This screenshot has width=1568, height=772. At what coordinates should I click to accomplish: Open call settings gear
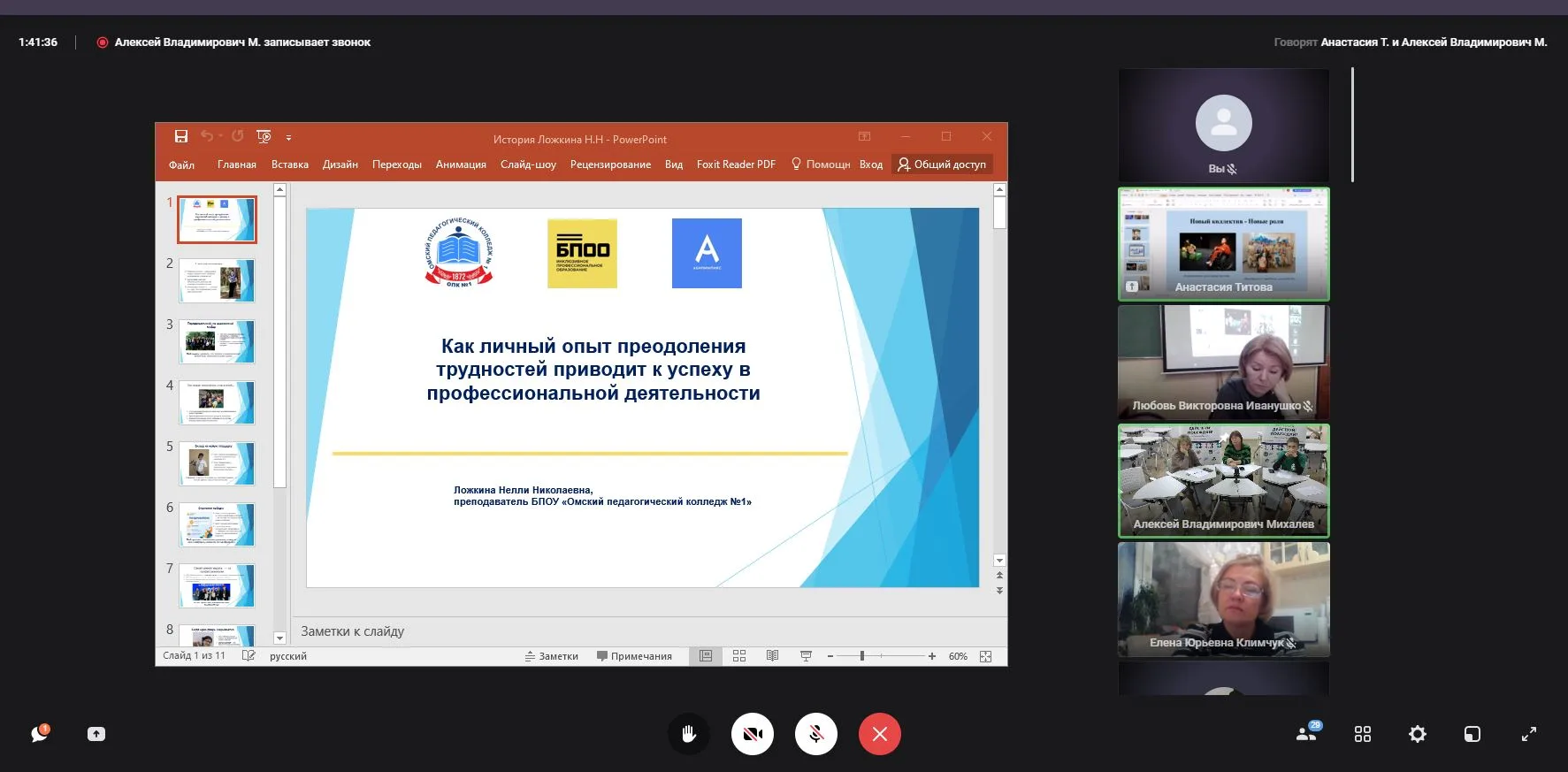[x=1418, y=734]
